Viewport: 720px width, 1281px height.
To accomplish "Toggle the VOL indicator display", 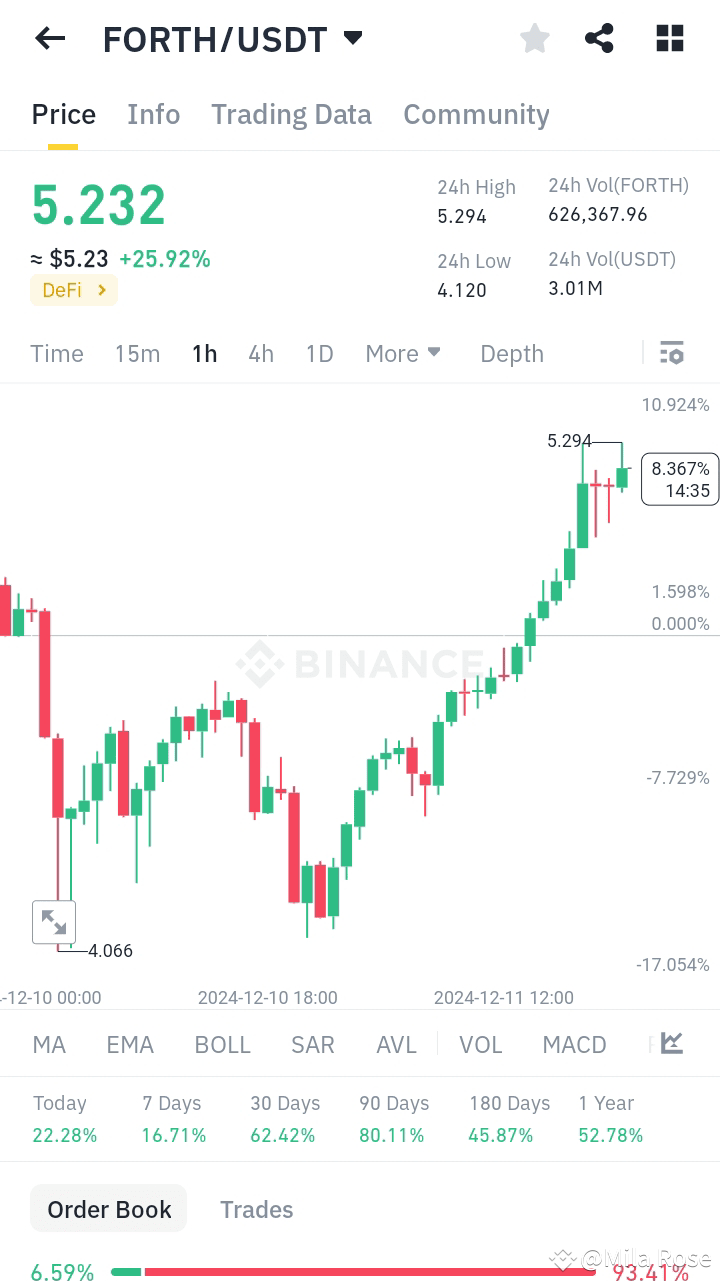I will point(481,1044).
